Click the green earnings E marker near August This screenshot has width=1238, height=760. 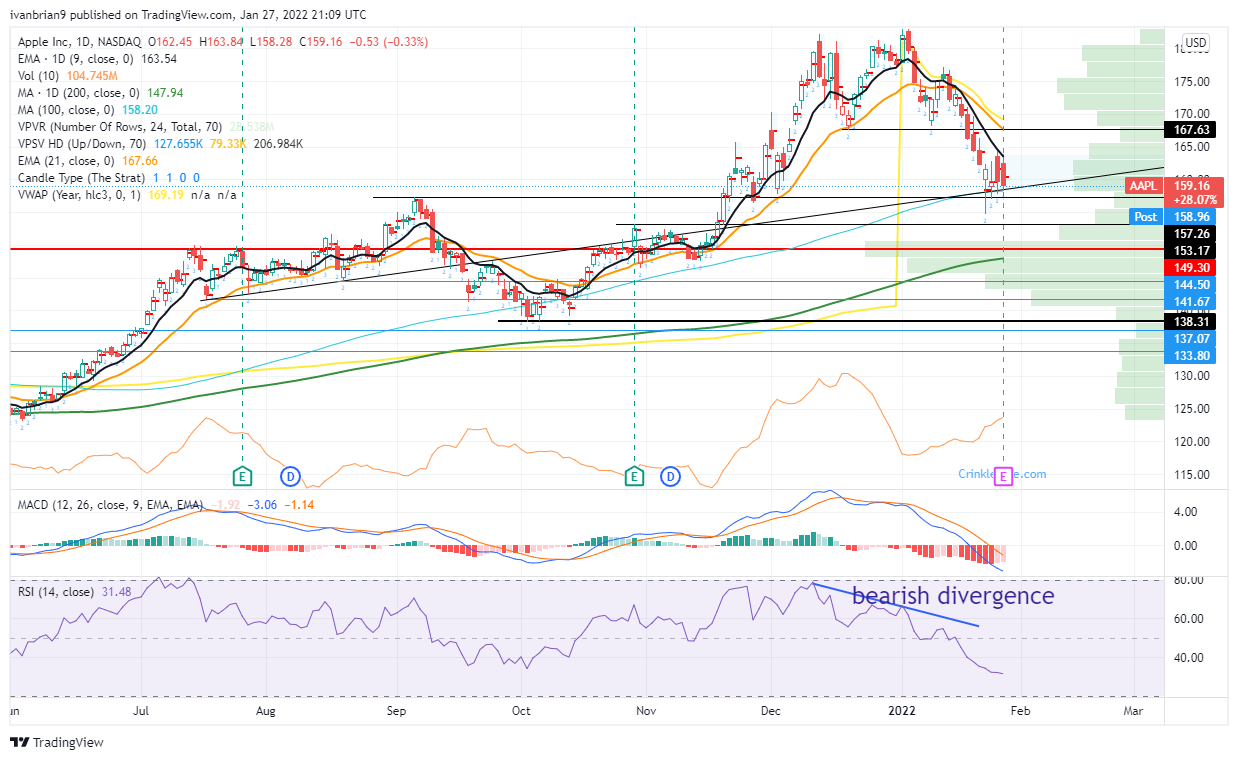point(241,475)
